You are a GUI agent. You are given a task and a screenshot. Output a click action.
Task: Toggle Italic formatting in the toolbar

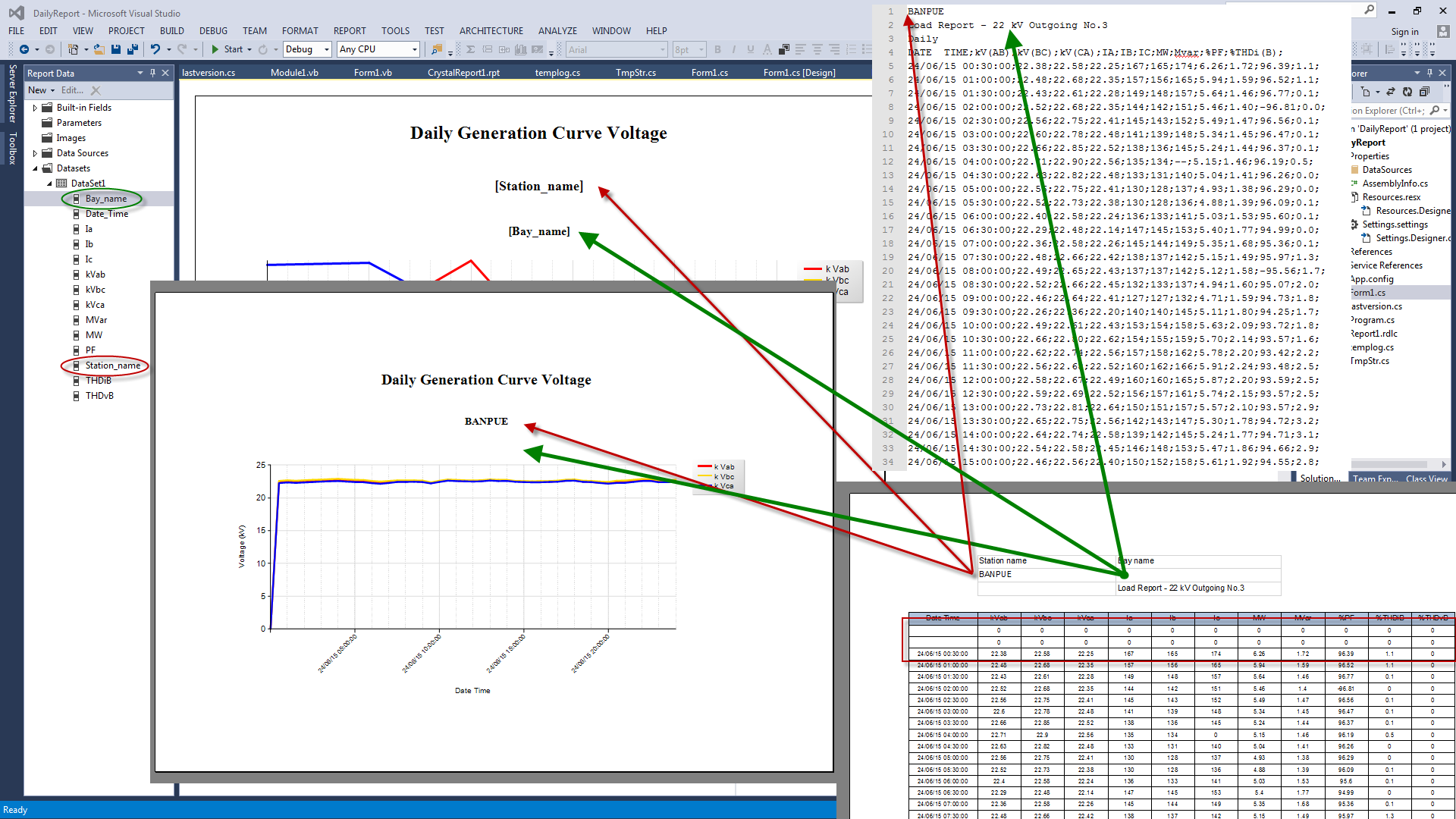pos(734,49)
